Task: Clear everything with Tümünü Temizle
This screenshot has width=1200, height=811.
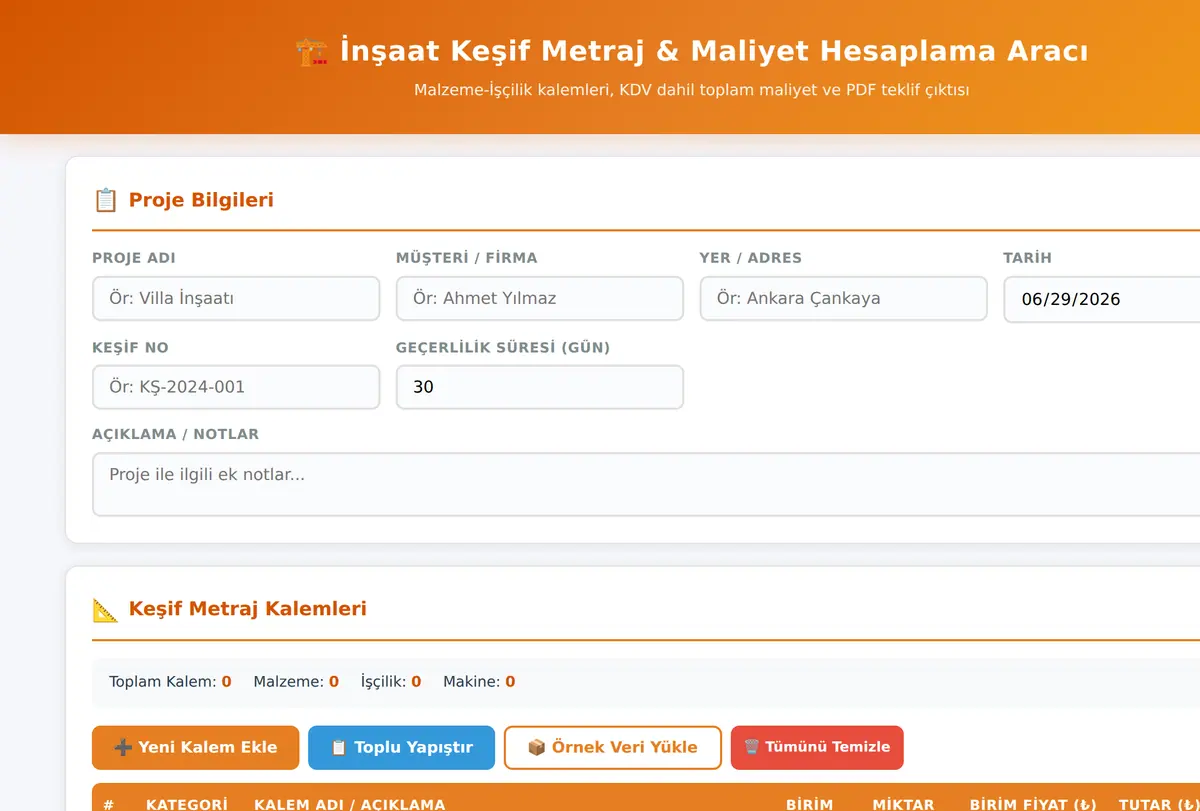Action: (817, 747)
